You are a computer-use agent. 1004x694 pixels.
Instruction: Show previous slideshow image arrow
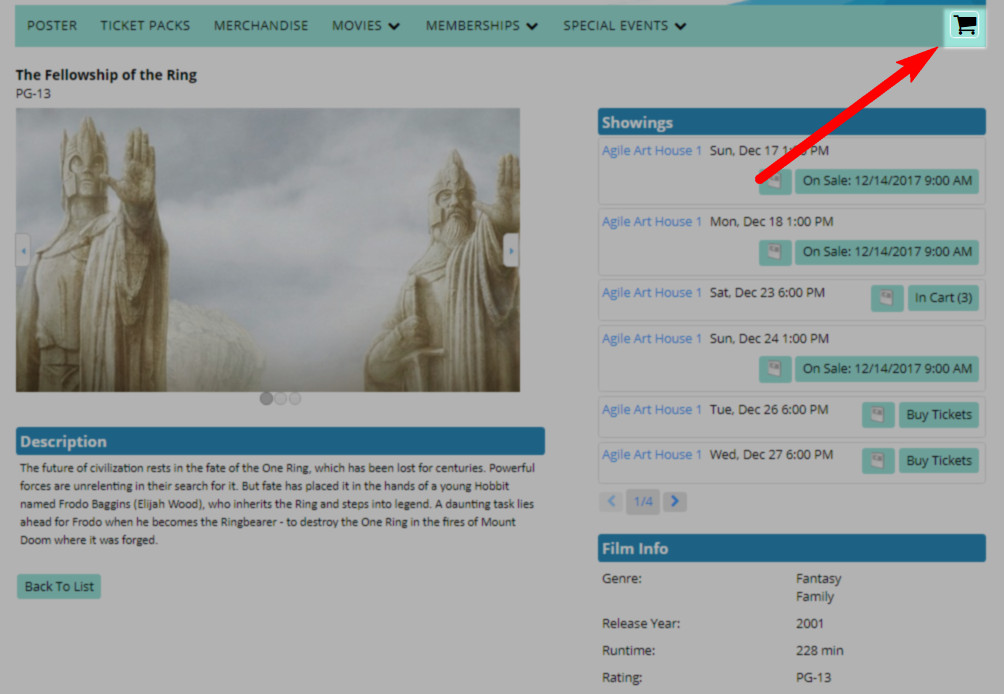point(23,250)
